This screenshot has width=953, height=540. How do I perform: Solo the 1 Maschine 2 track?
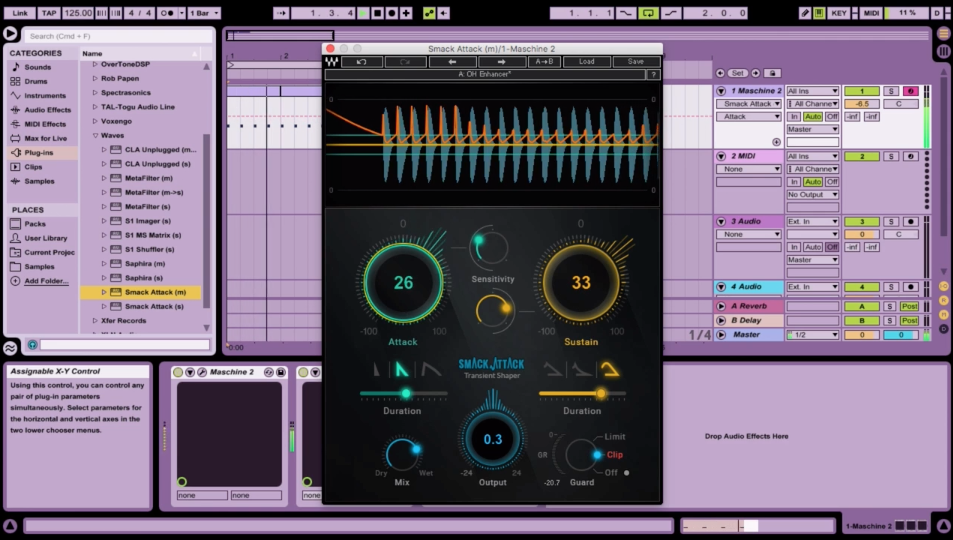pyautogui.click(x=891, y=91)
